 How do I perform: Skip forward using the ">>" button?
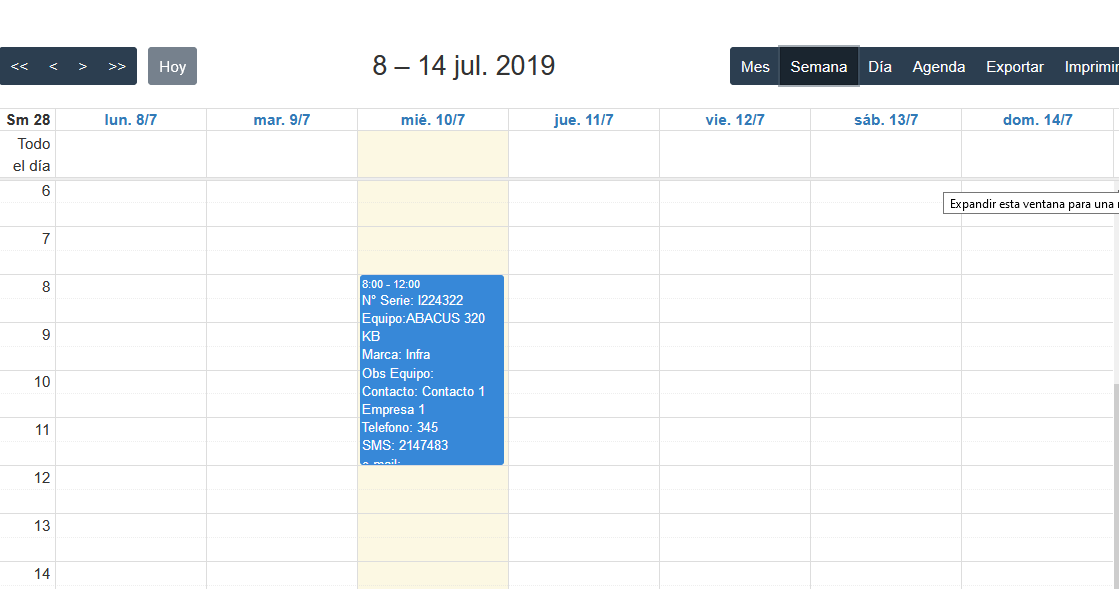pyautogui.click(x=117, y=66)
